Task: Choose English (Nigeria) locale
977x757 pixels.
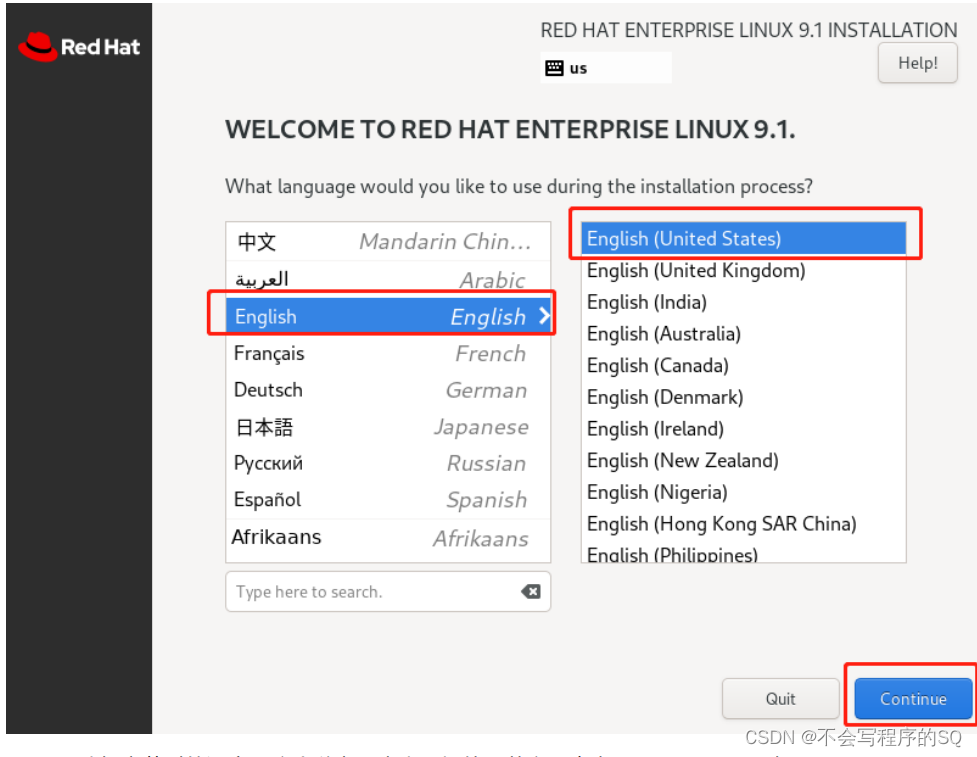Action: 743,492
